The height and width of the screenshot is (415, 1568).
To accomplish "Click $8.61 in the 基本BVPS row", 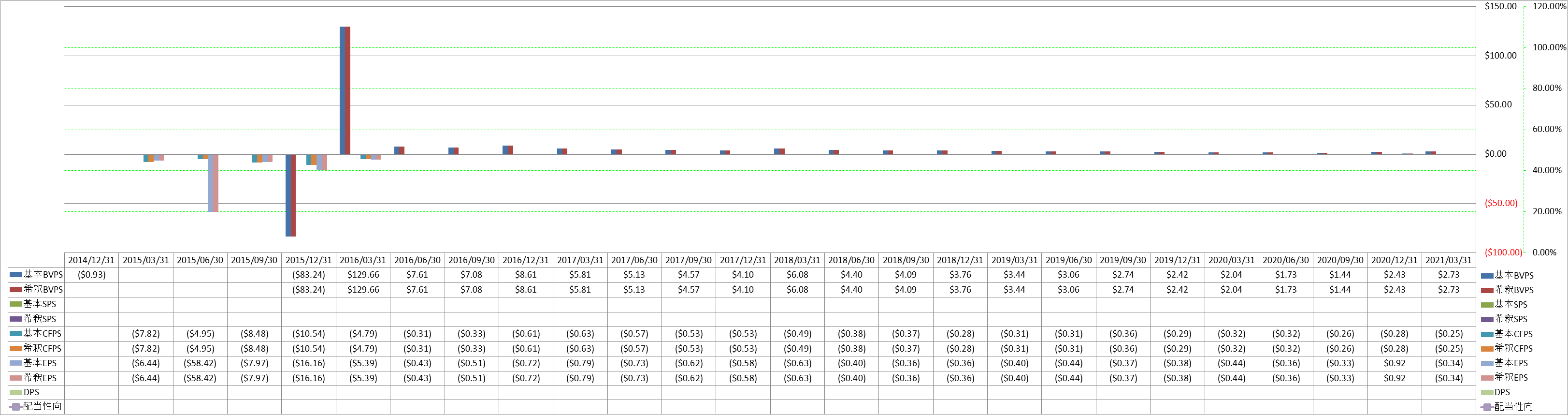I will [526, 275].
